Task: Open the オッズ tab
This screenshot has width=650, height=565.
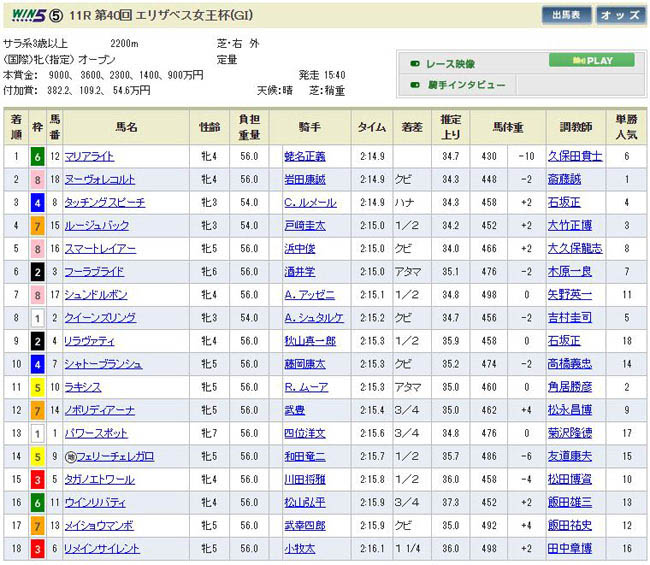Action: click(620, 15)
